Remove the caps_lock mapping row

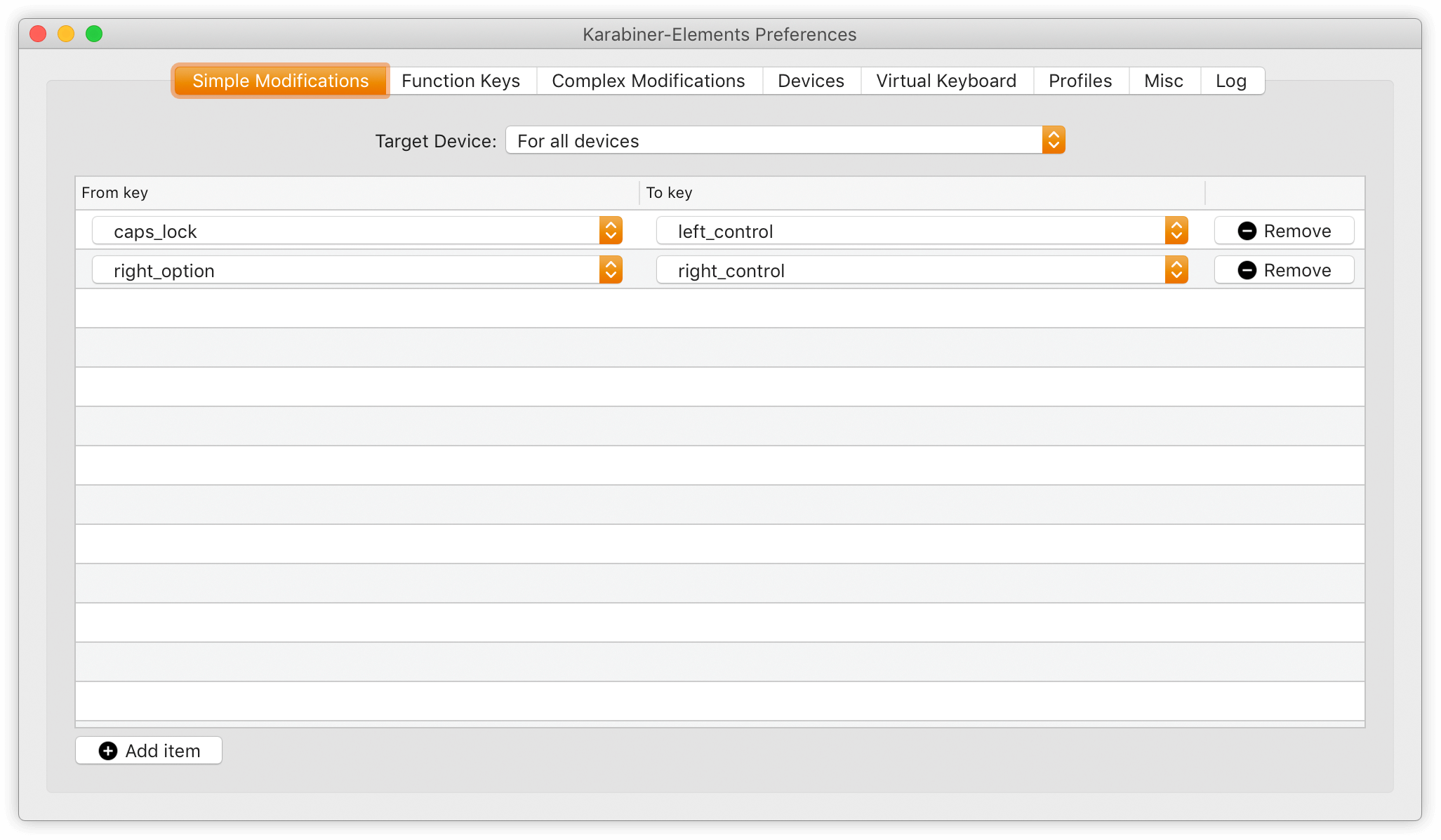[x=1284, y=231]
